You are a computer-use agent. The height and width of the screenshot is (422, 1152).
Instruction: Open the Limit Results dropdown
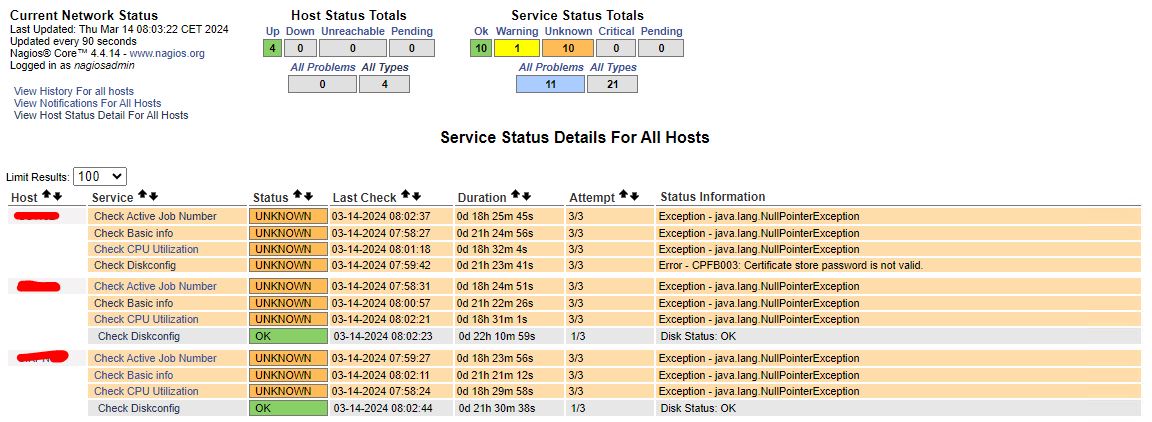pyautogui.click(x=100, y=177)
